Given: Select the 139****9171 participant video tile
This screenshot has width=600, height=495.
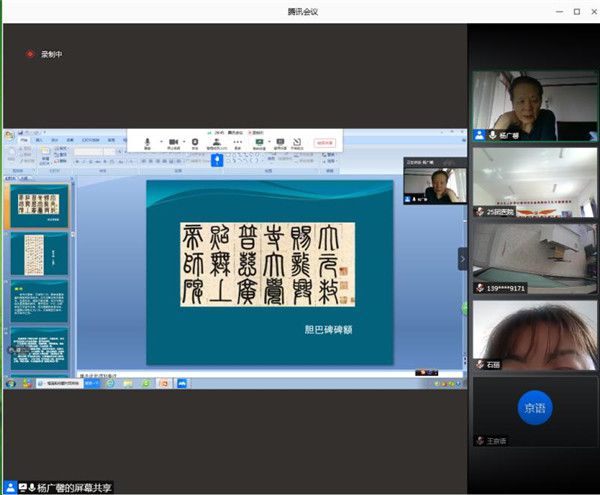Looking at the screenshot, I should coord(535,259).
